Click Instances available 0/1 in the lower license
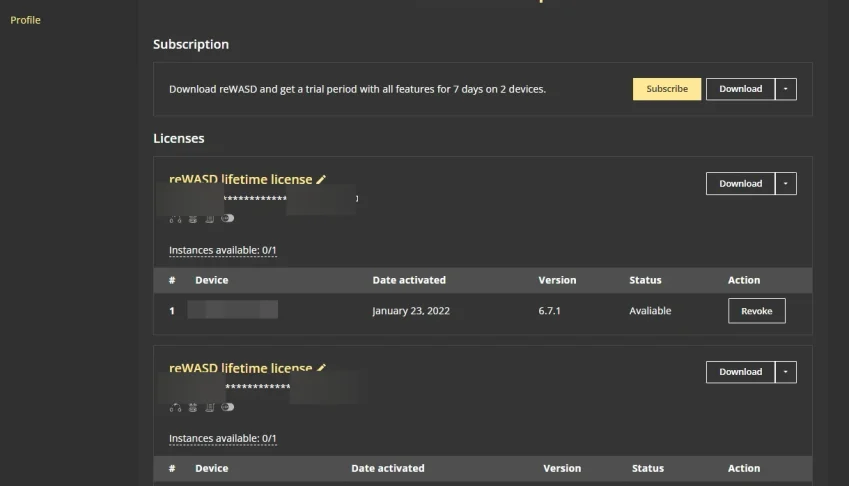The width and height of the screenshot is (849, 486). (223, 438)
